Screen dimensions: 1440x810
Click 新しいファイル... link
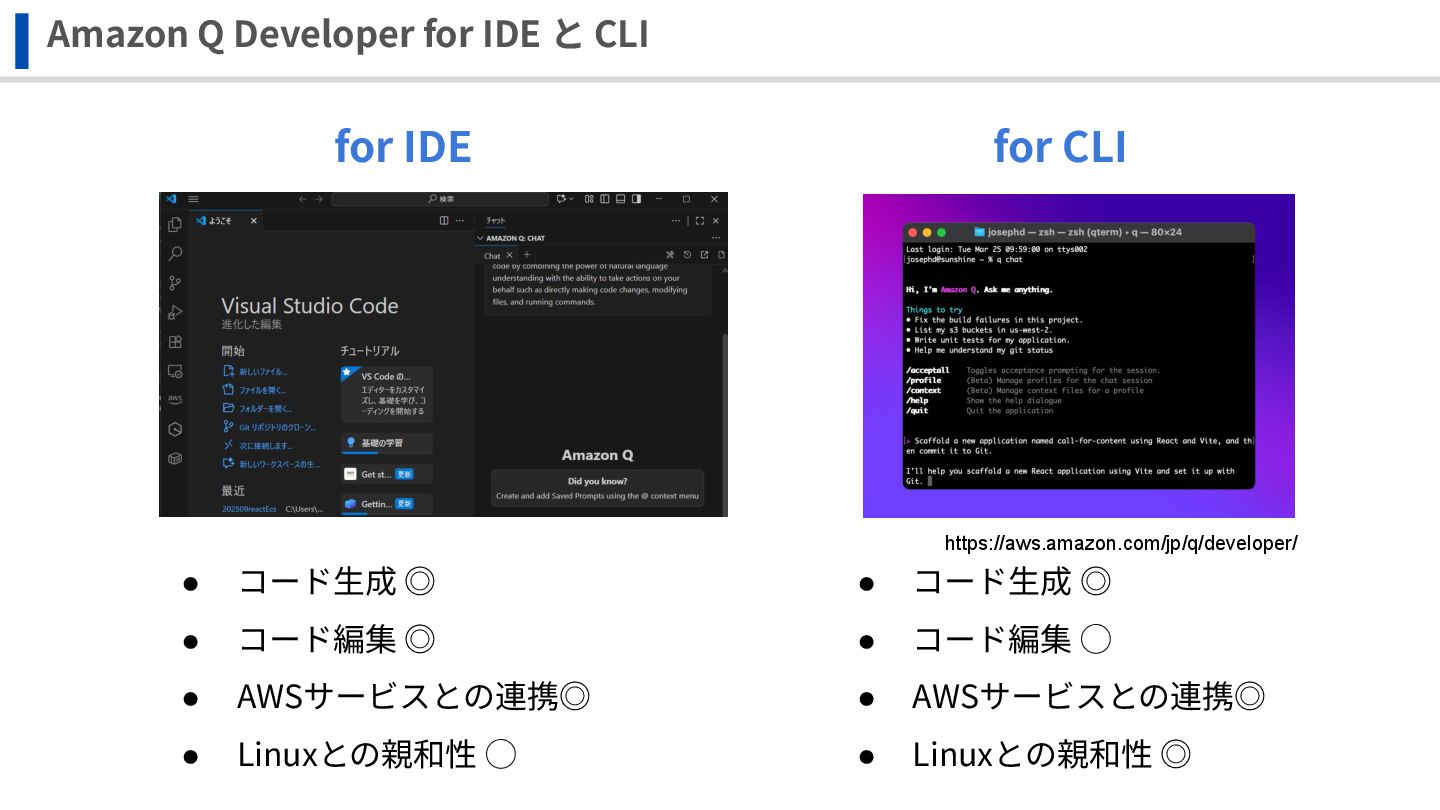coord(256,371)
